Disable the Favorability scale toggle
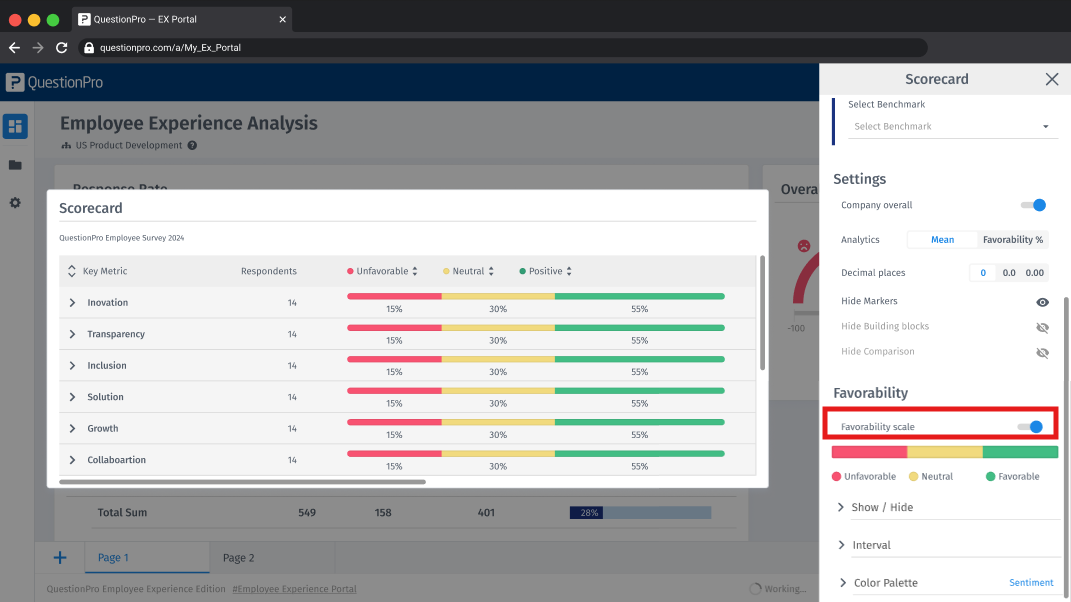 [x=1030, y=427]
